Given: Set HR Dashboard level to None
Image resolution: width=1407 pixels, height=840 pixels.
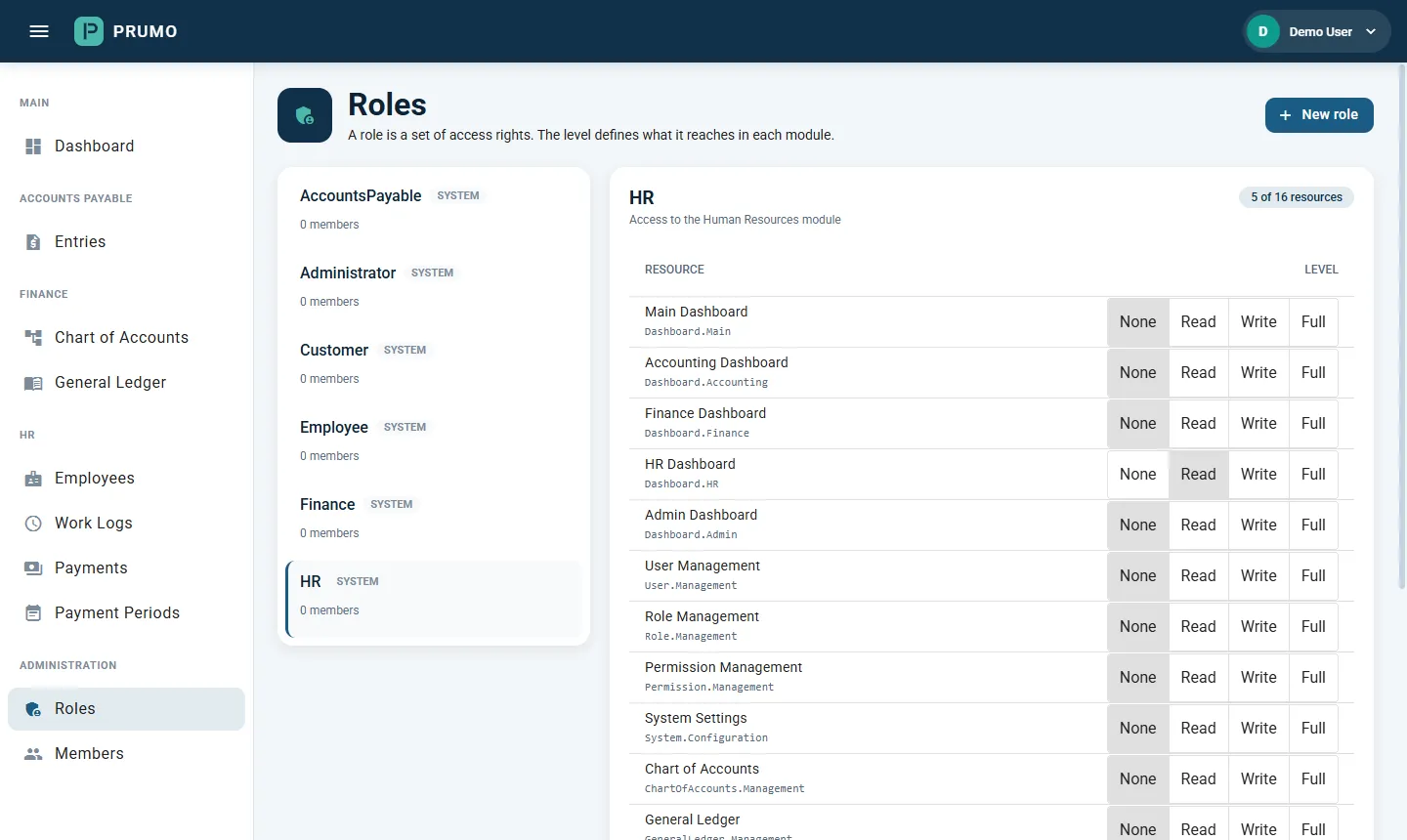Looking at the screenshot, I should tap(1137, 475).
